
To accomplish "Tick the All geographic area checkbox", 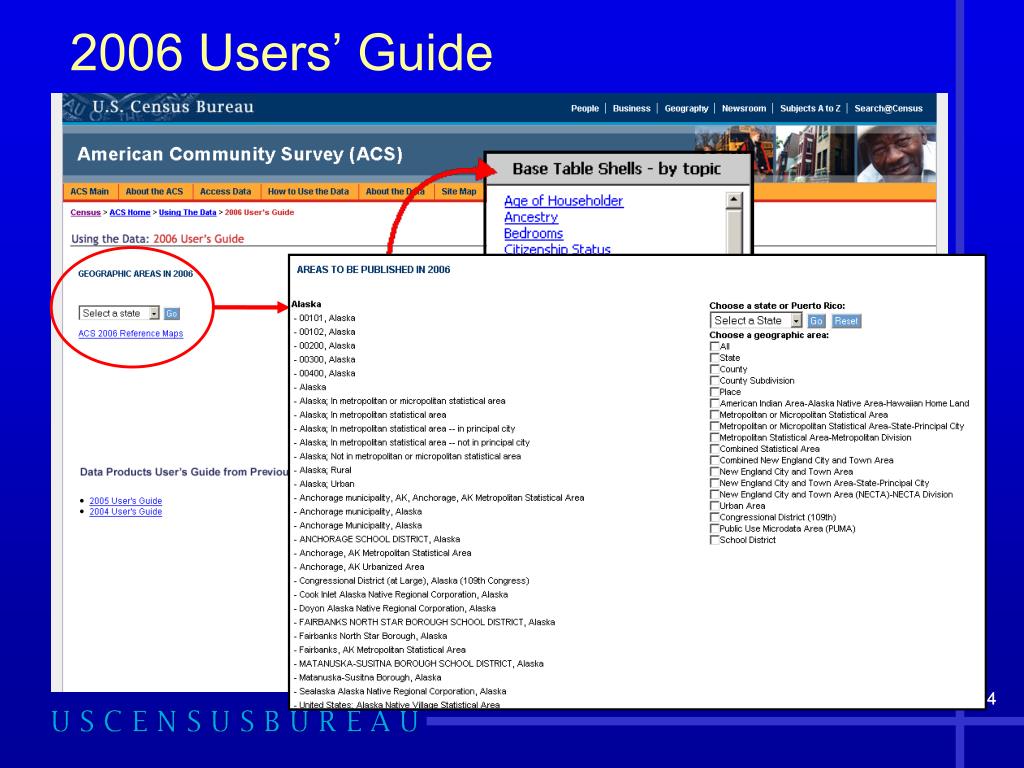I will pos(714,346).
